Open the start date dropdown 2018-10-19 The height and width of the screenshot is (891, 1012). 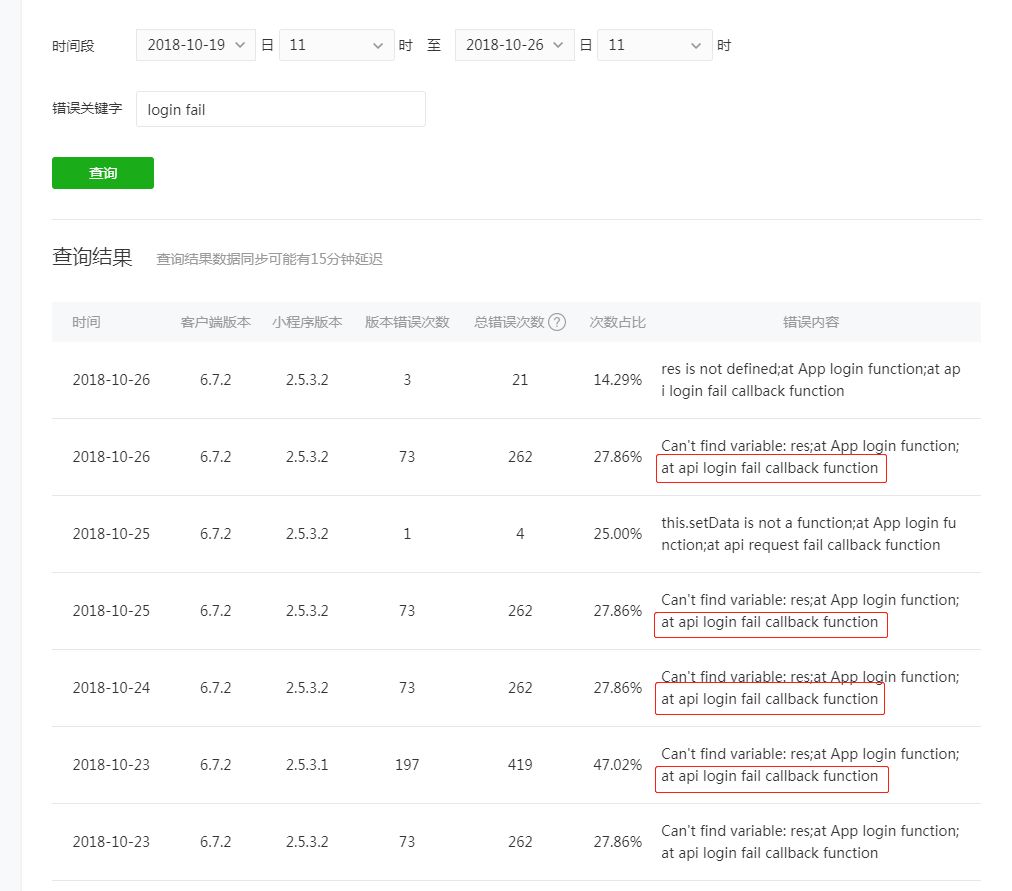pos(196,45)
